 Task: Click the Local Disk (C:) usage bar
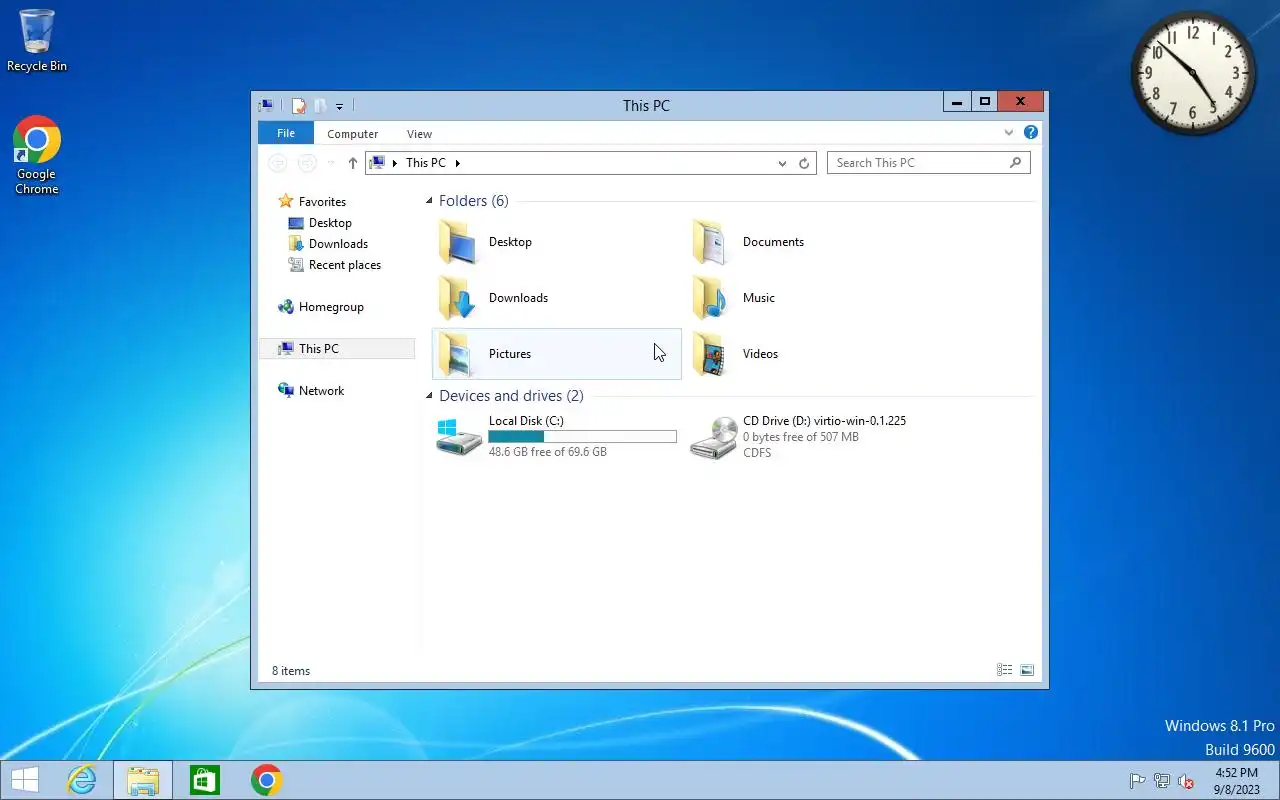(x=582, y=437)
